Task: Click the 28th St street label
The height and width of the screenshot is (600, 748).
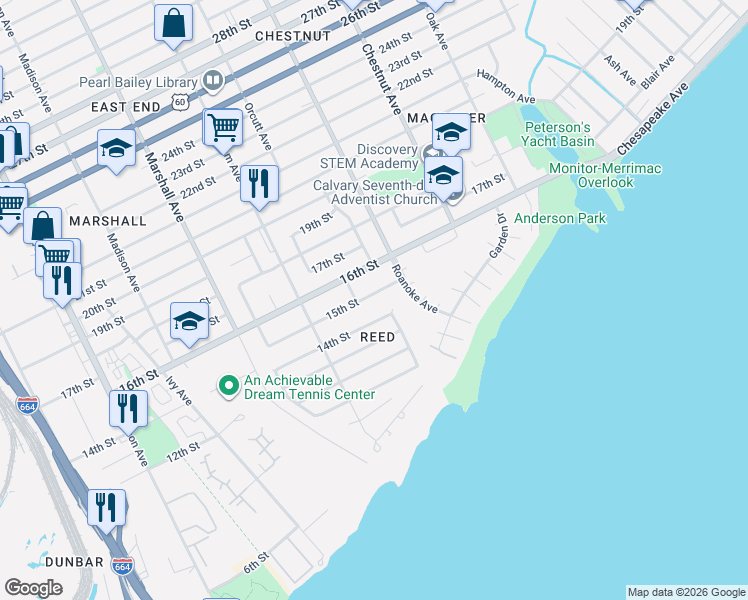Action: tap(232, 31)
